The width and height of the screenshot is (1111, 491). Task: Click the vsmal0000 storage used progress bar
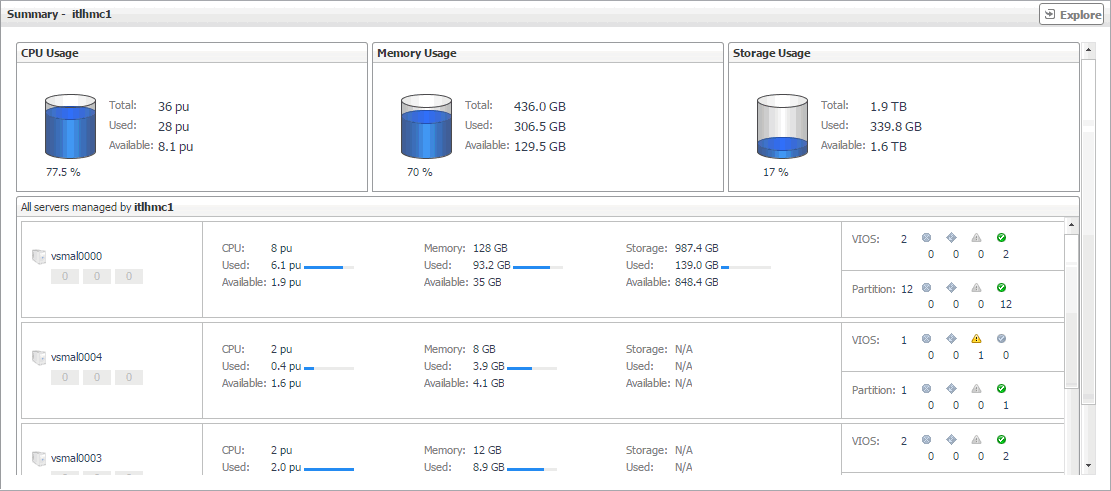click(745, 267)
